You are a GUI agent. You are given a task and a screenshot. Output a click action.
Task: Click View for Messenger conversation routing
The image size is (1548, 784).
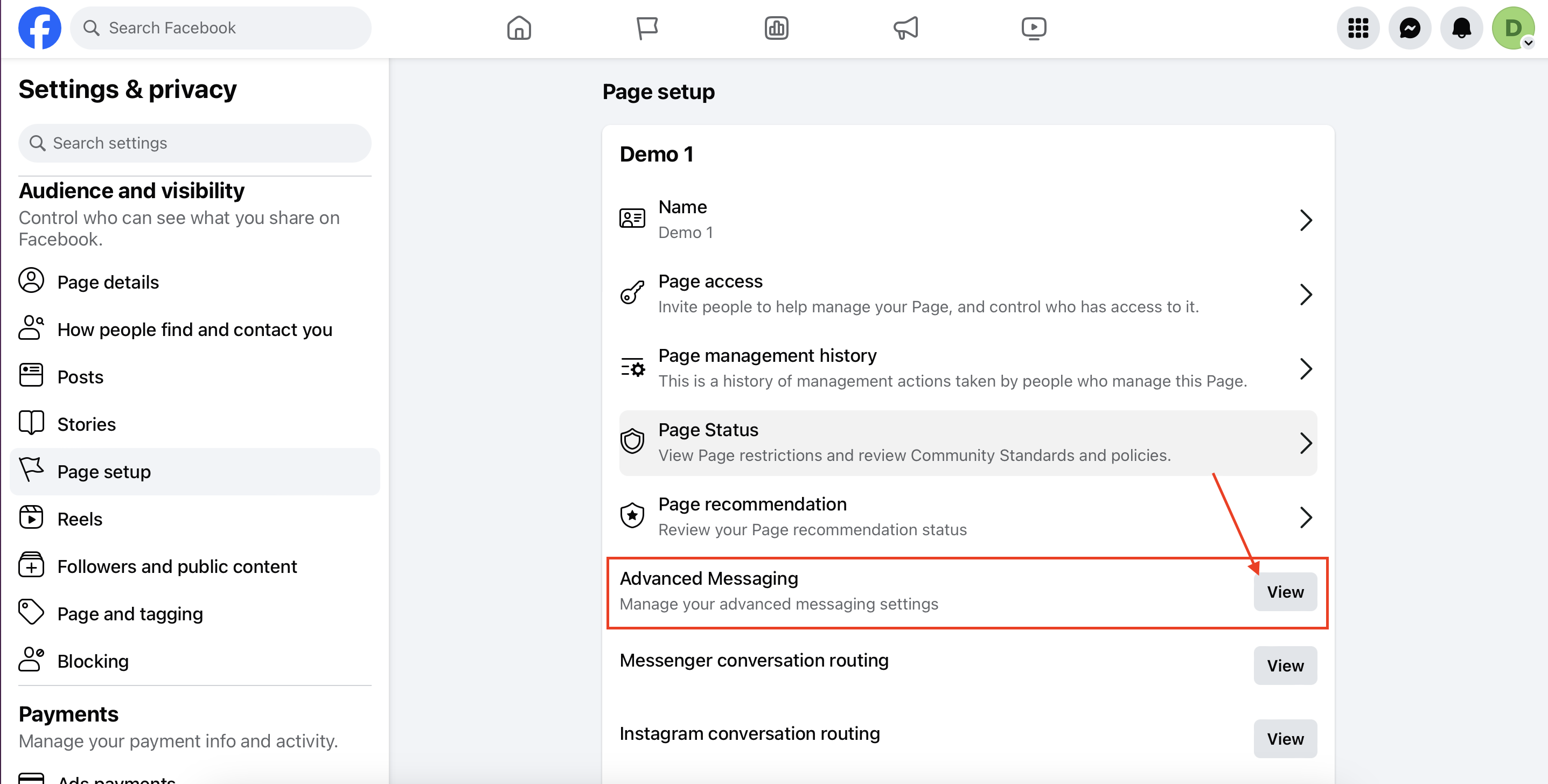[x=1285, y=665]
